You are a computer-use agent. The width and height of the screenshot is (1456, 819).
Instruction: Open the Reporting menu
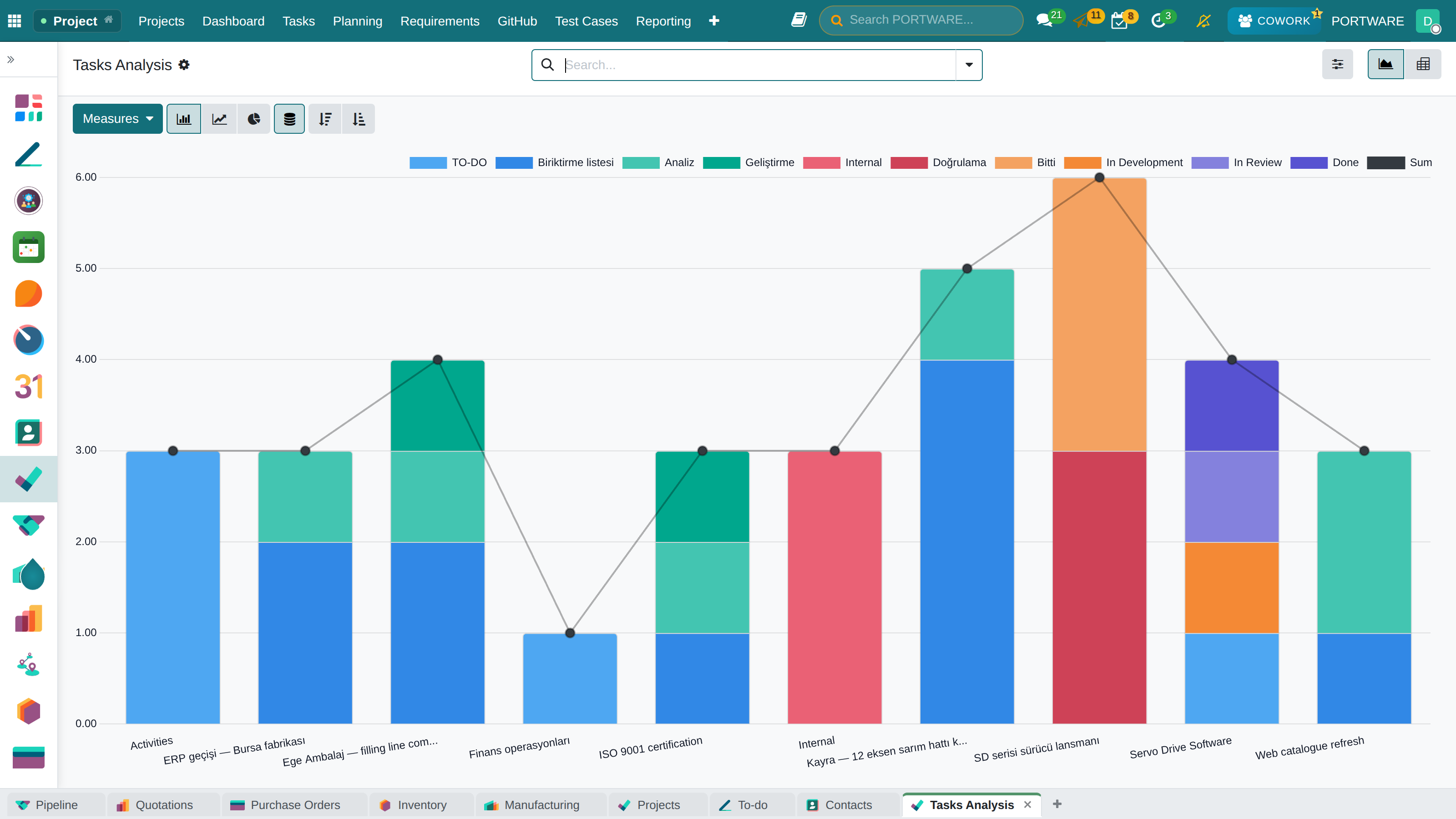coord(663,21)
